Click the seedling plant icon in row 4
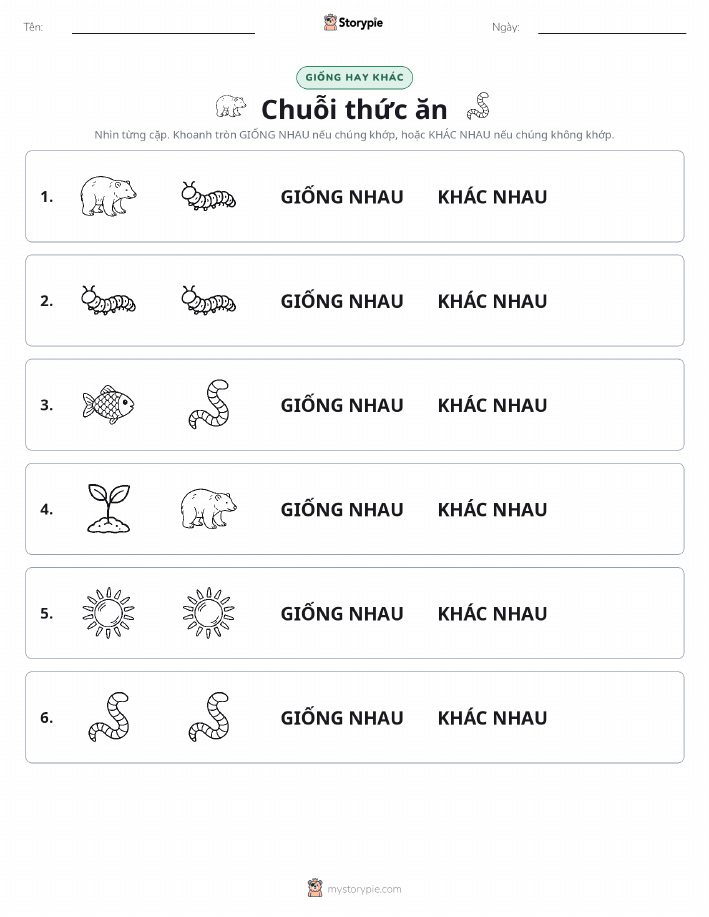Viewport: 709px width, 917px height. pos(109,509)
